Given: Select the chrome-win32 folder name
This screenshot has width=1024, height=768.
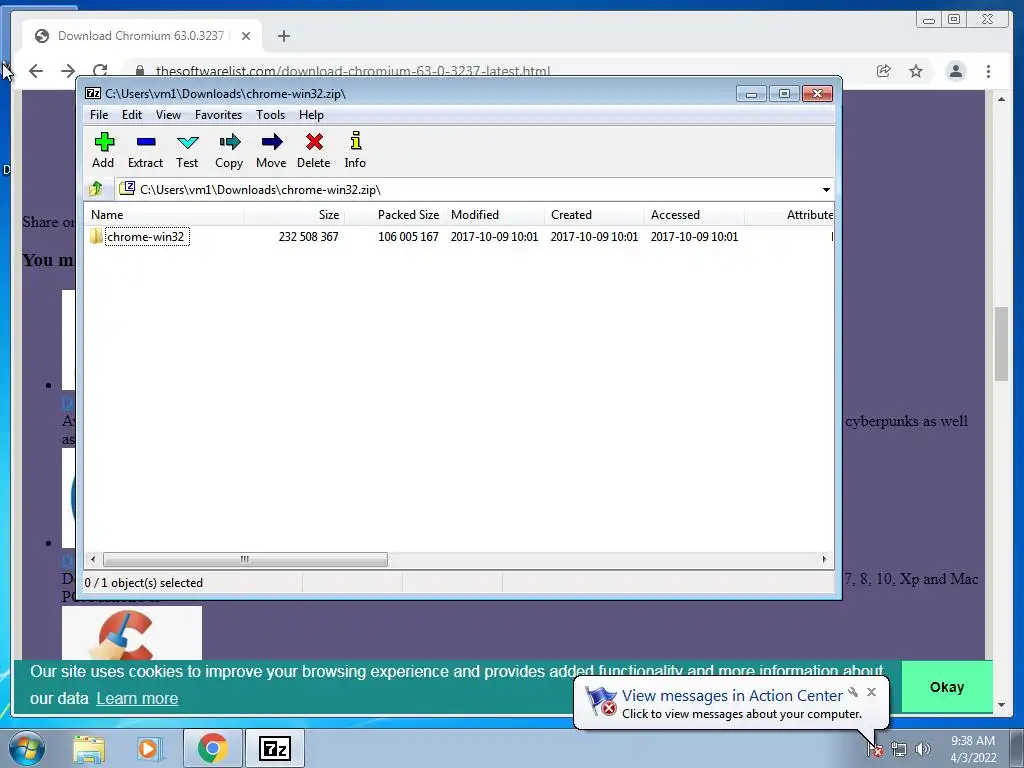Looking at the screenshot, I should pyautogui.click(x=146, y=236).
